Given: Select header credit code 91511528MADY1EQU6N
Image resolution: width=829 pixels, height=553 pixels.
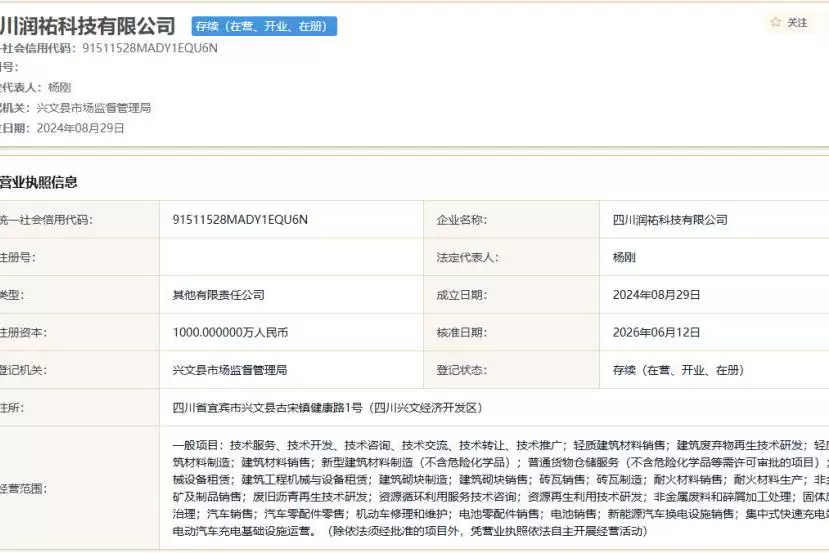Looking at the screenshot, I should click(150, 48).
